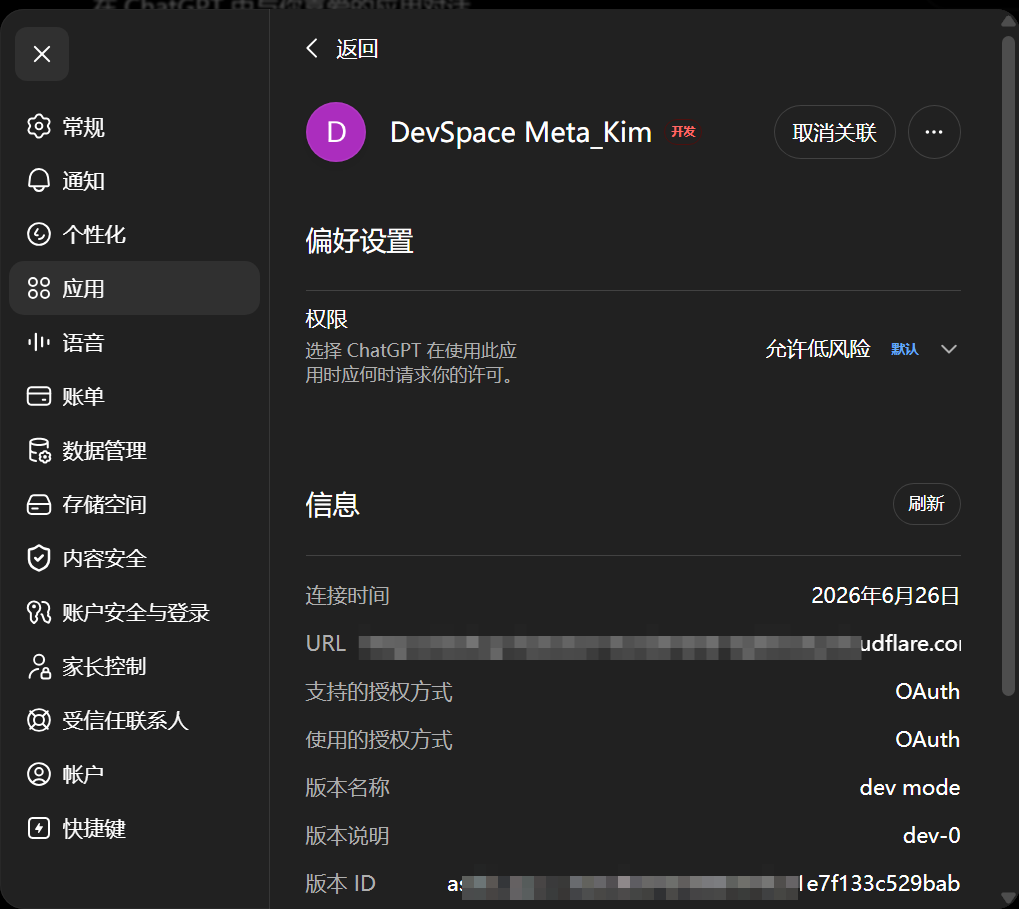
Task: Click the 支持的授权方式 OAuth value
Action: 927,691
